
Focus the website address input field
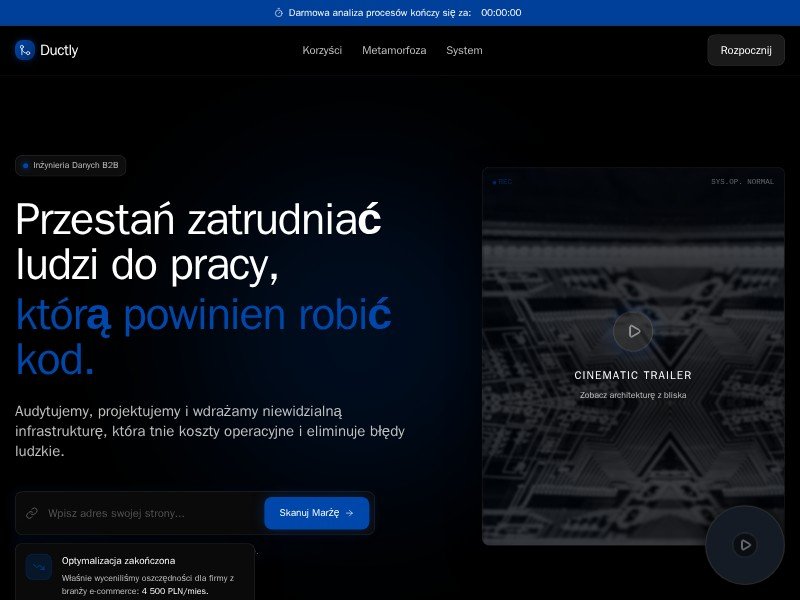(x=153, y=513)
